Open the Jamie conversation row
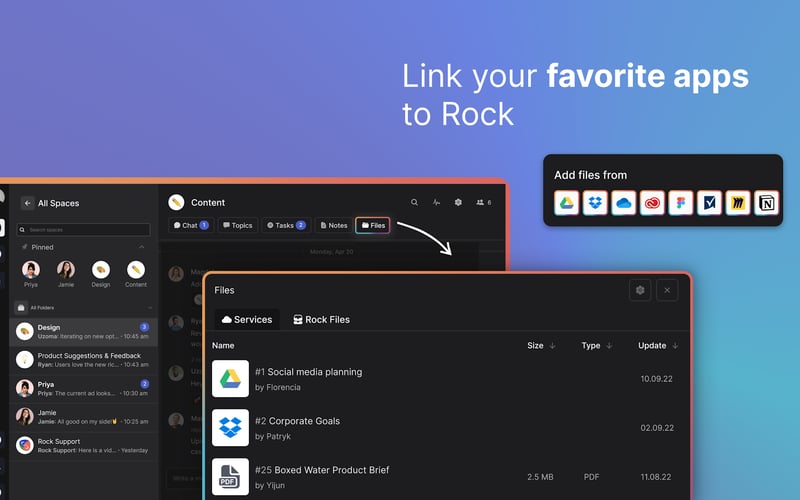 pos(84,417)
